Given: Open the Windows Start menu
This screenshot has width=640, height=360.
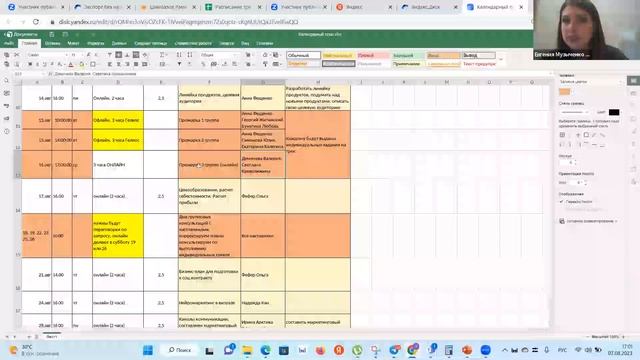Looking at the screenshot, I should tap(148, 350).
